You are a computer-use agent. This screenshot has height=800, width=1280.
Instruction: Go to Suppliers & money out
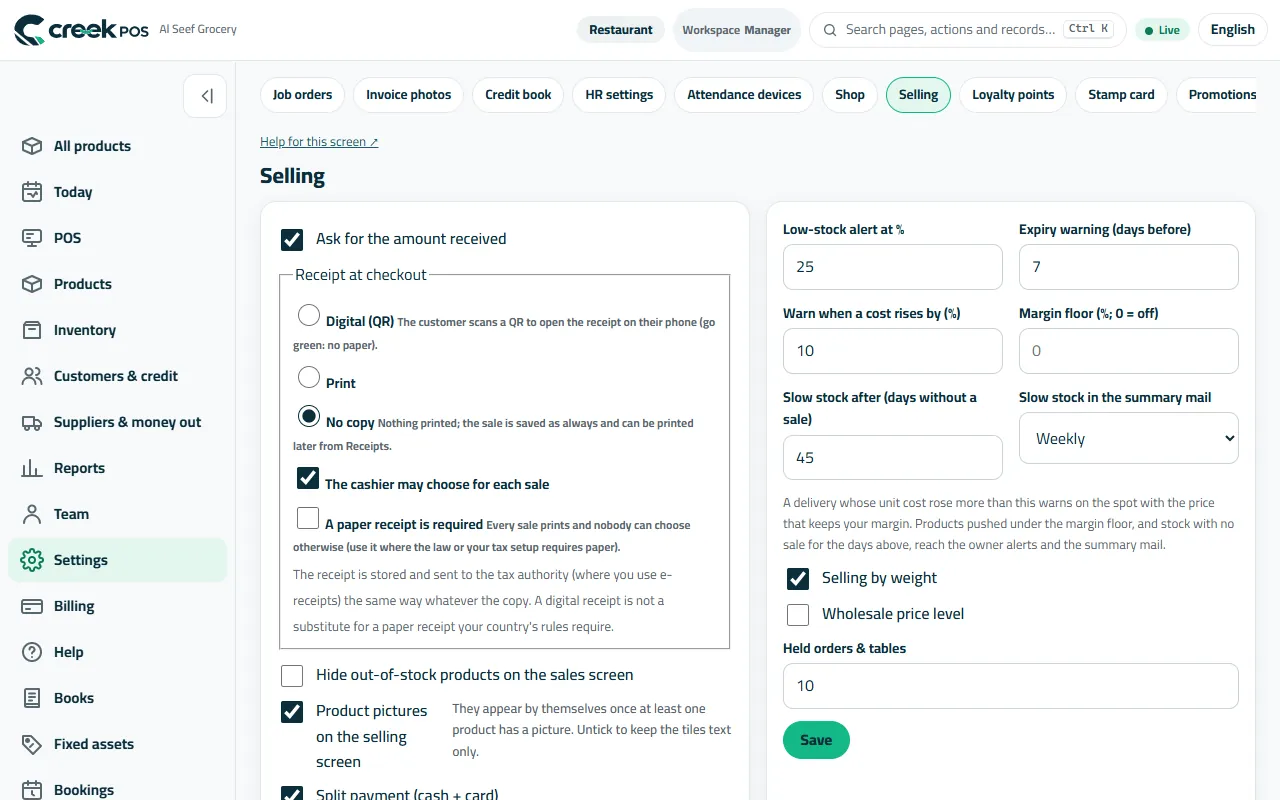[x=118, y=422]
